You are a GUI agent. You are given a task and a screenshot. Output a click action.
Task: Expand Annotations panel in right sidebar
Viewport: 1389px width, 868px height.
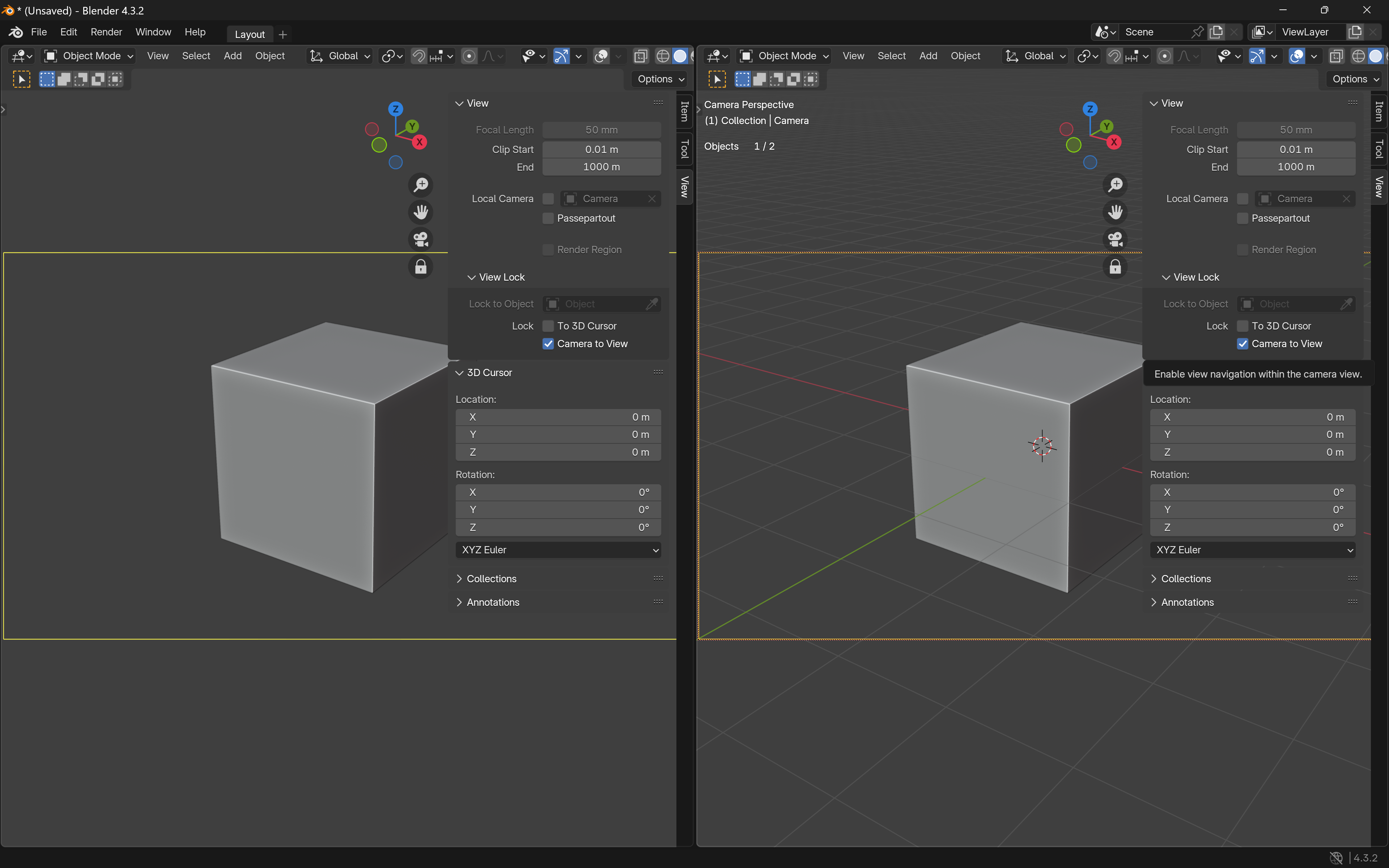1187,602
